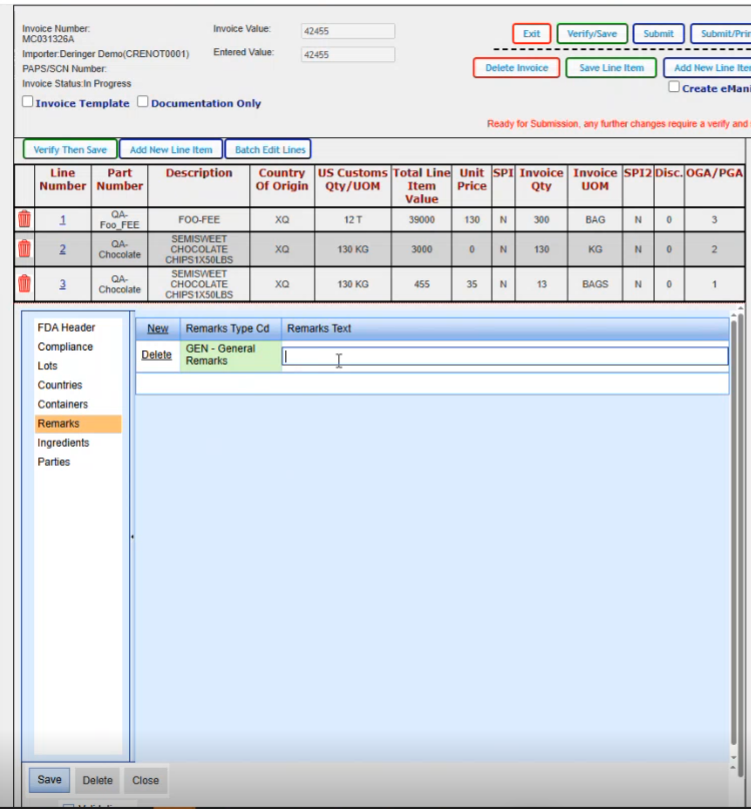This screenshot has height=809, width=751.
Task: Select the Ingredients sidebar item
Action: 63,443
